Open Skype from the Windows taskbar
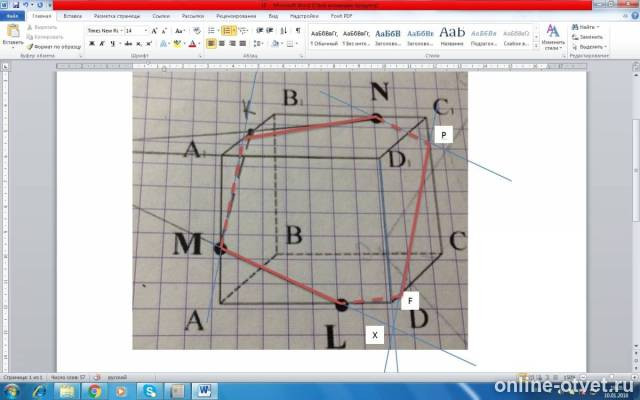 (149, 389)
